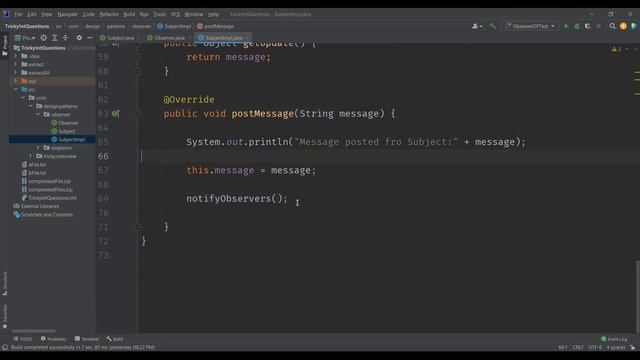Click the override gutter icon at line 63
The image size is (640, 360).
point(116,113)
